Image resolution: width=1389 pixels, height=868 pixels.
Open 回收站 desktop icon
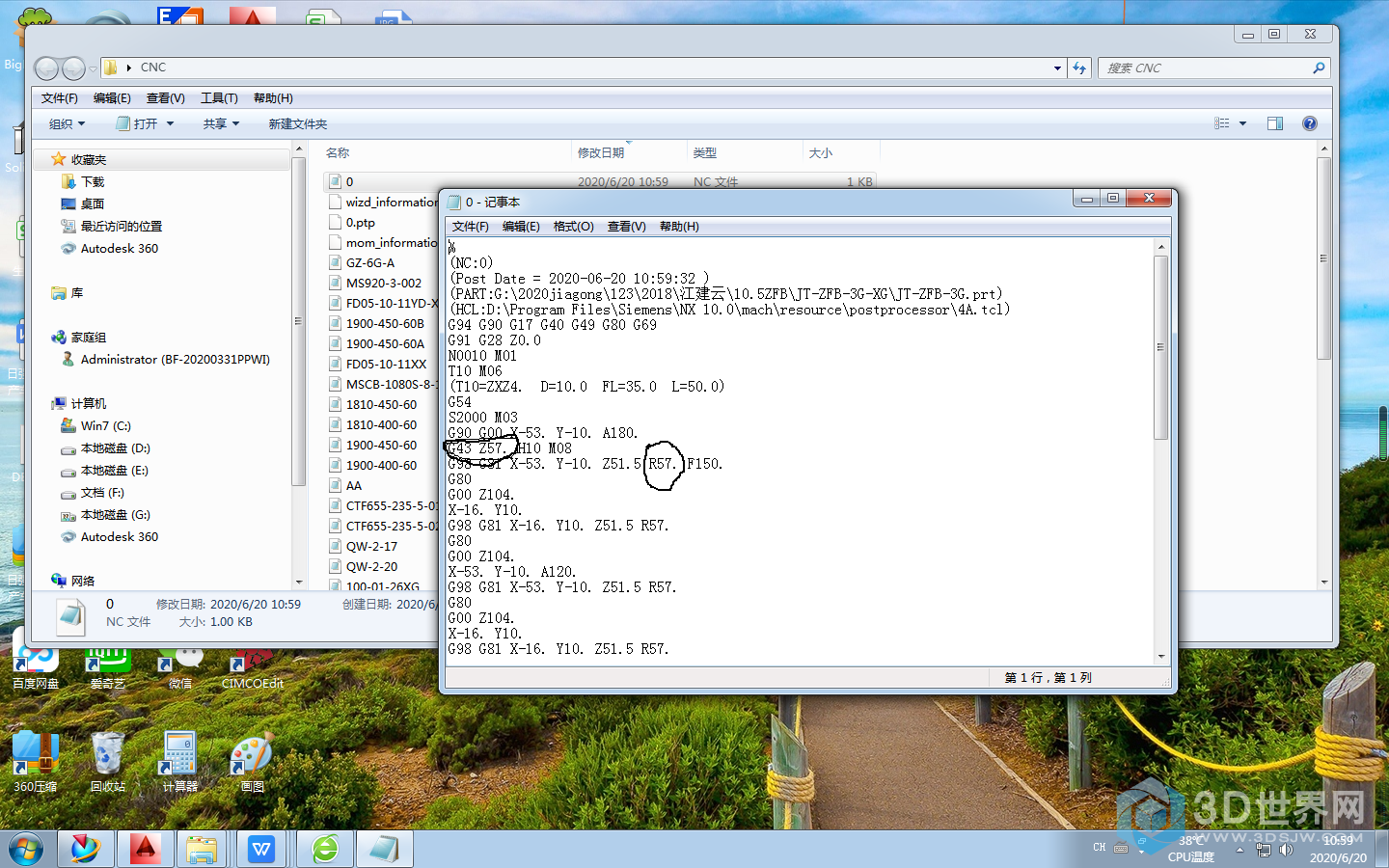[x=107, y=762]
